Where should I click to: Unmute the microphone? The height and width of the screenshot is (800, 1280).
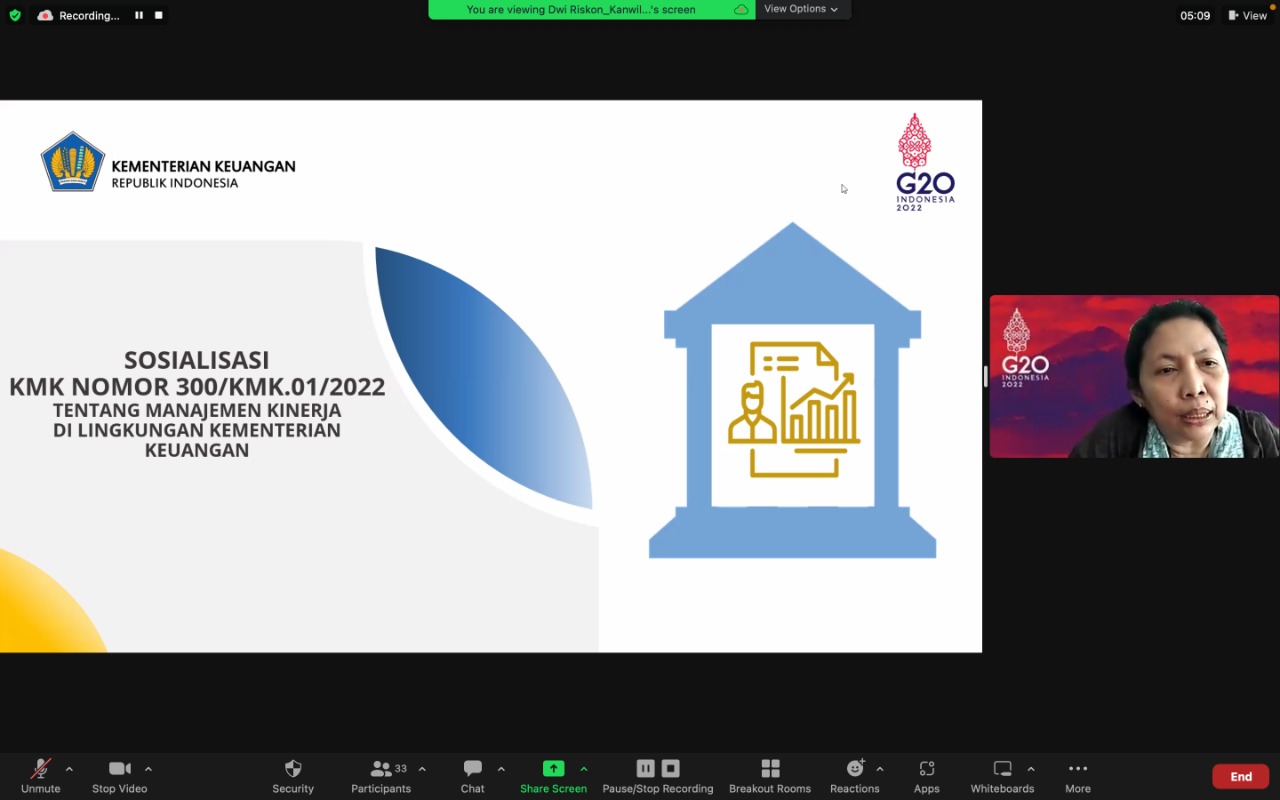pyautogui.click(x=40, y=769)
